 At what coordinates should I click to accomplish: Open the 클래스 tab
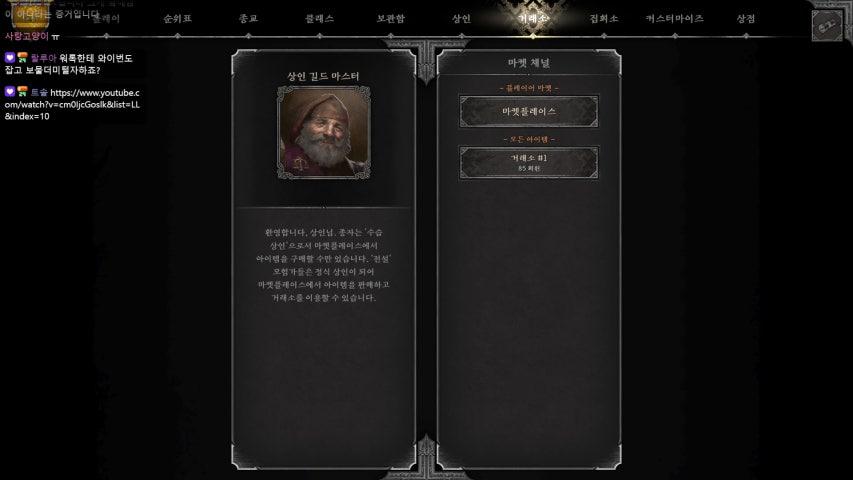319,19
